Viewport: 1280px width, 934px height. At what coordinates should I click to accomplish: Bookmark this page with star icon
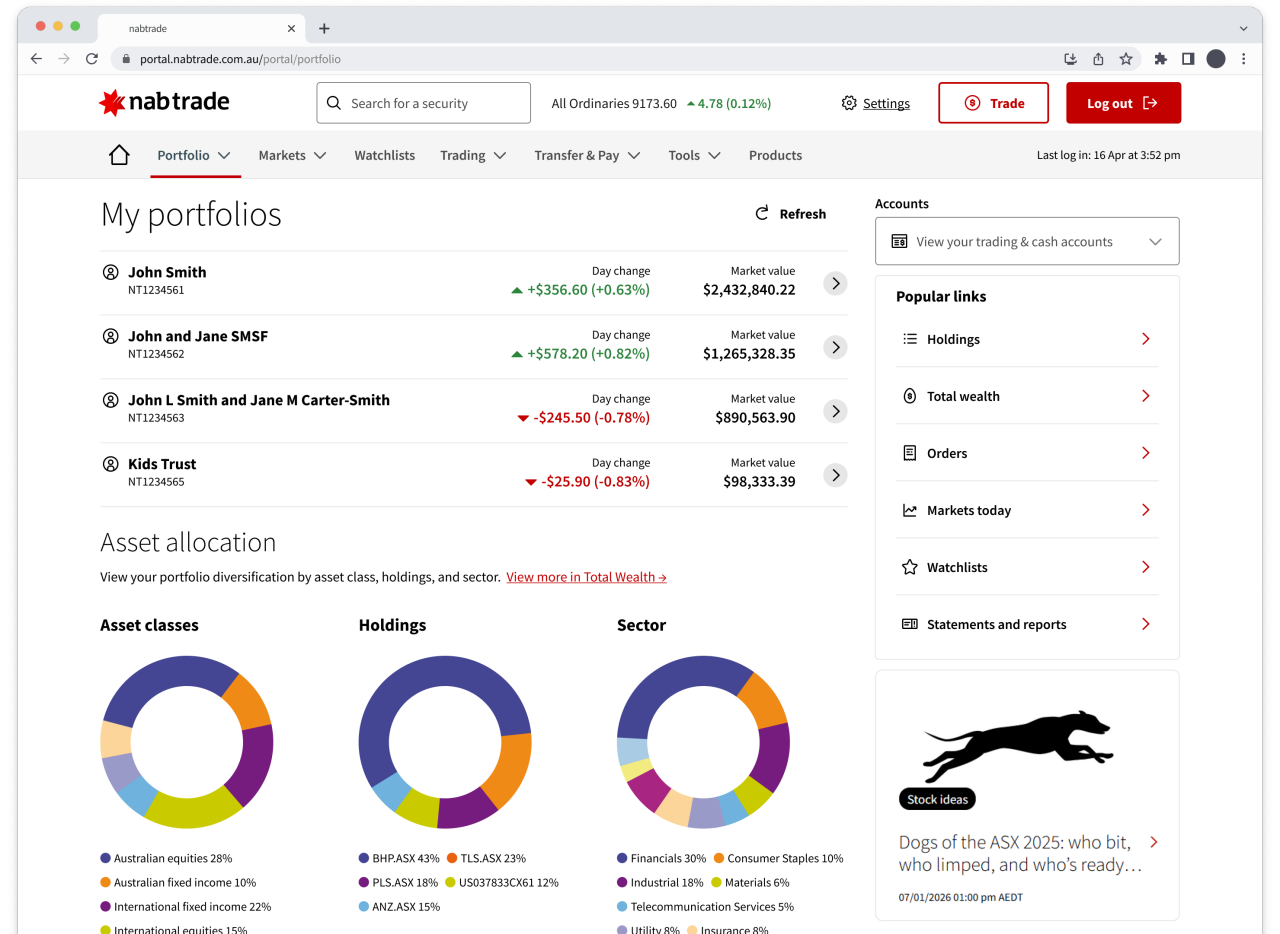(x=1126, y=59)
